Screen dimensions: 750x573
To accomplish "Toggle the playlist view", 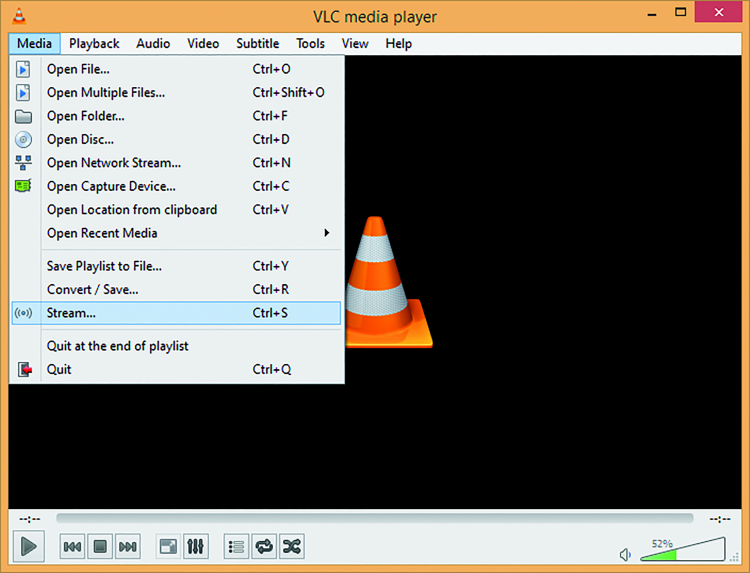I will pyautogui.click(x=236, y=546).
